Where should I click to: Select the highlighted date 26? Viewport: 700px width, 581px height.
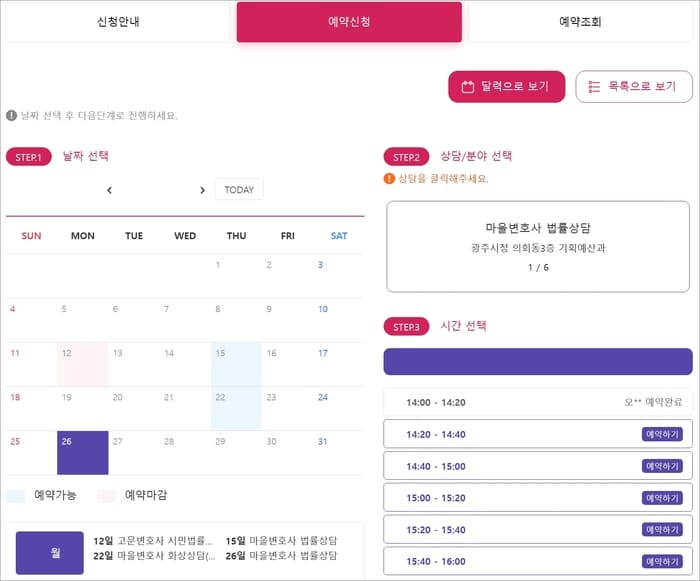pos(82,452)
